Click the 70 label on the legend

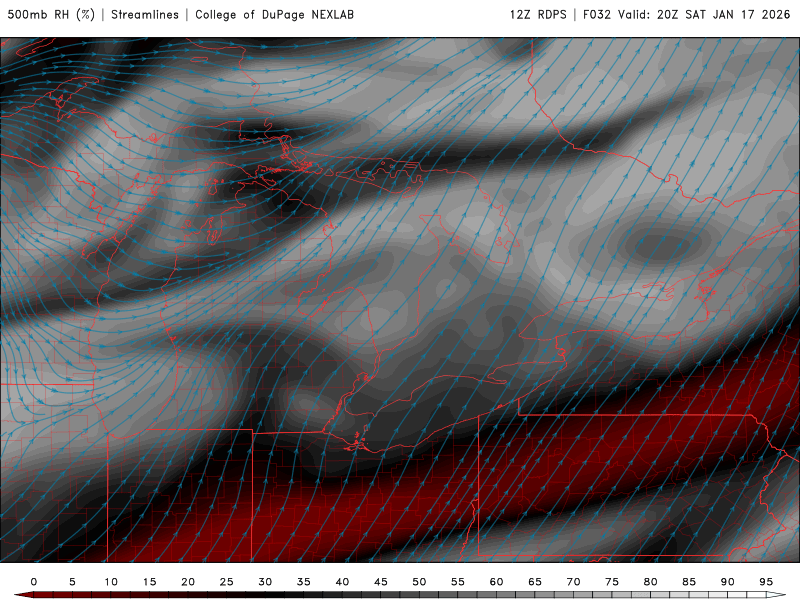tap(573, 582)
